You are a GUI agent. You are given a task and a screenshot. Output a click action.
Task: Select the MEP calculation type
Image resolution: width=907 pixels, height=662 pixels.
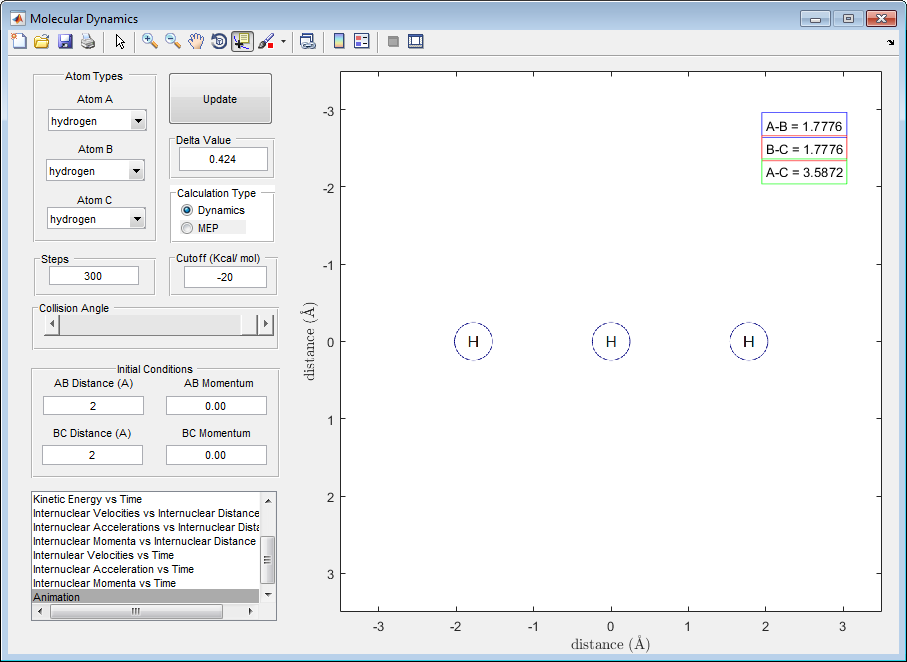click(187, 228)
